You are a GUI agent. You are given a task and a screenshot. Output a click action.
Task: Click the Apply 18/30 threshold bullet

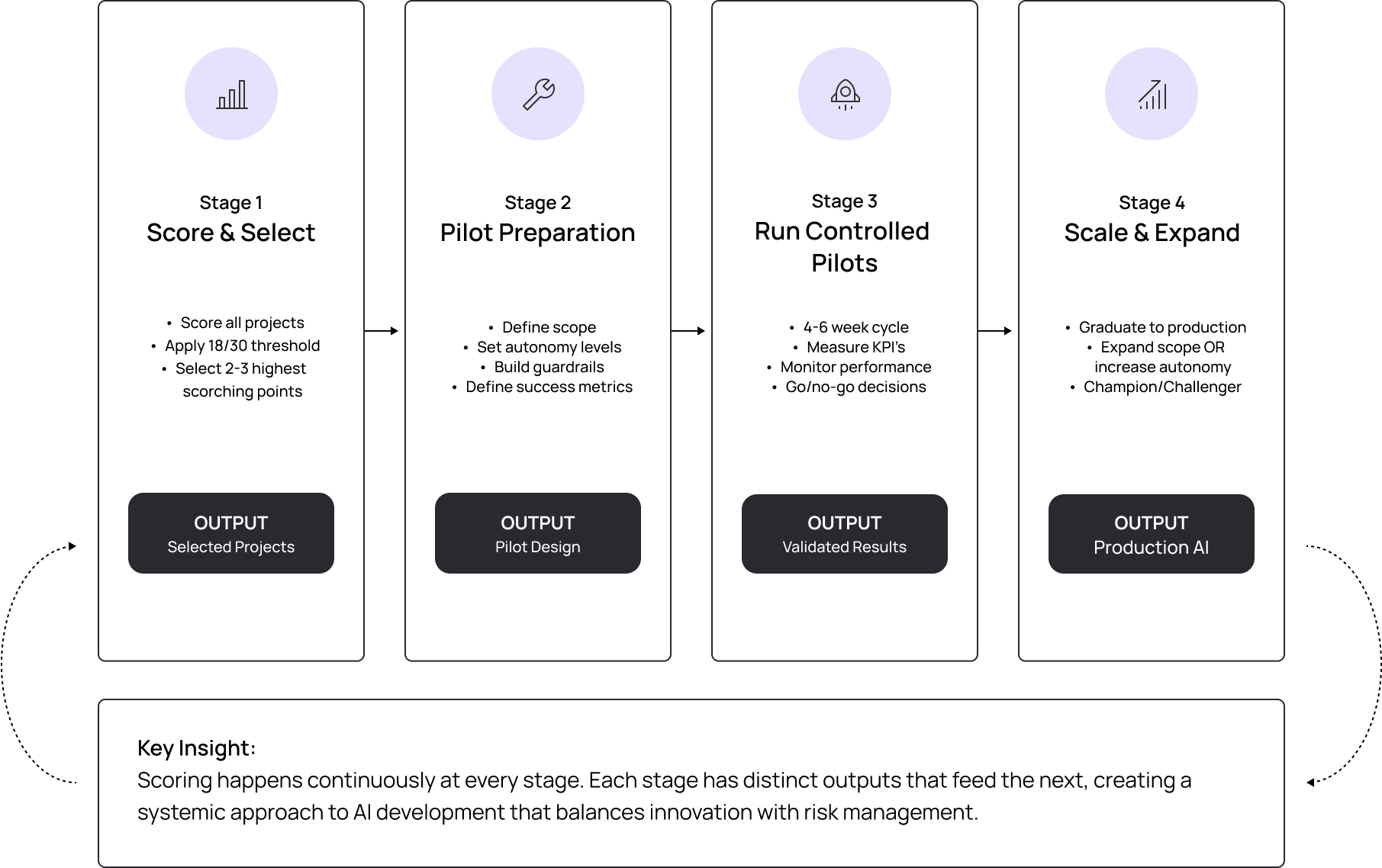(242, 346)
